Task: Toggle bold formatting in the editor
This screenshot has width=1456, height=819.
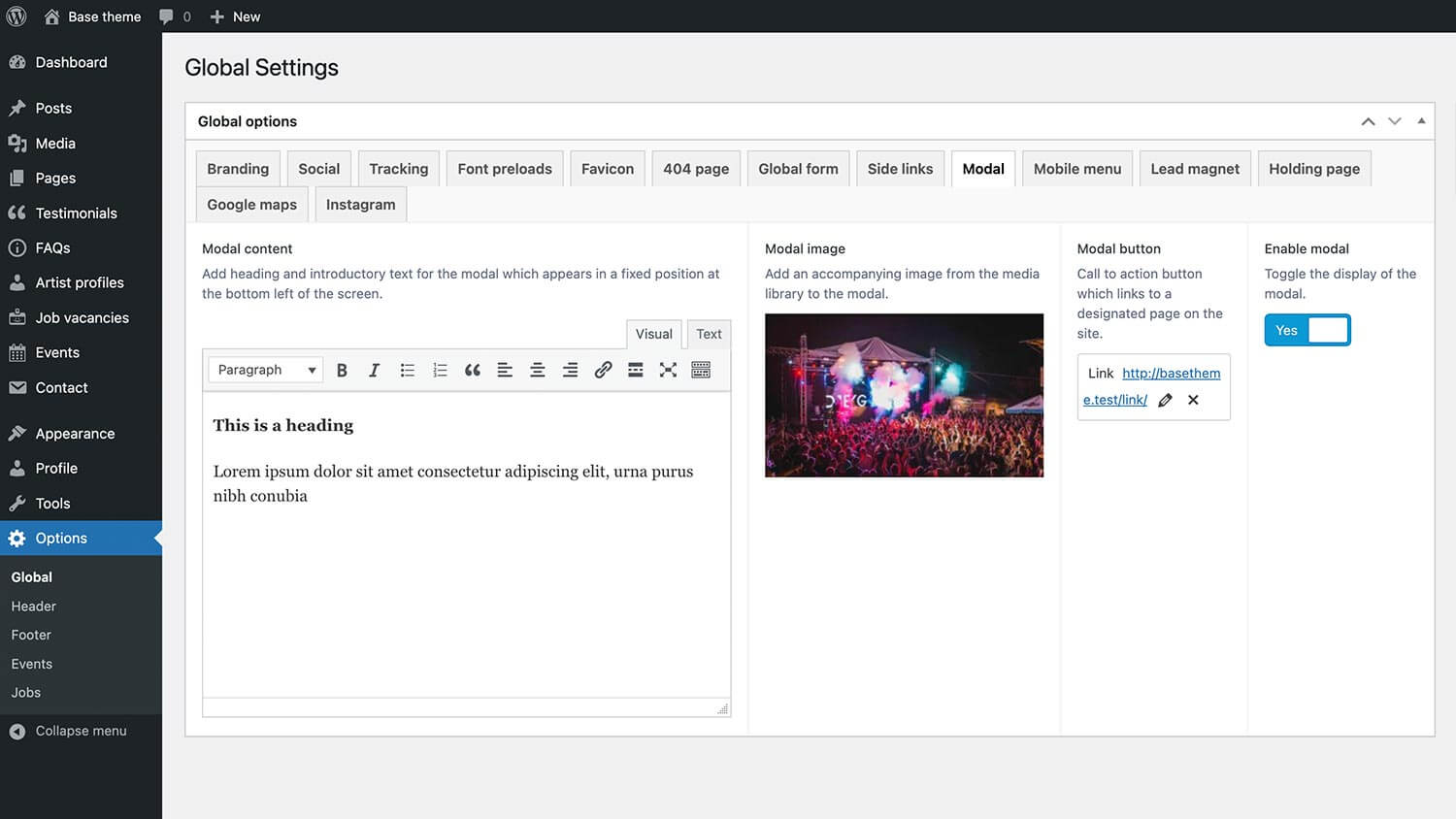Action: click(x=342, y=370)
